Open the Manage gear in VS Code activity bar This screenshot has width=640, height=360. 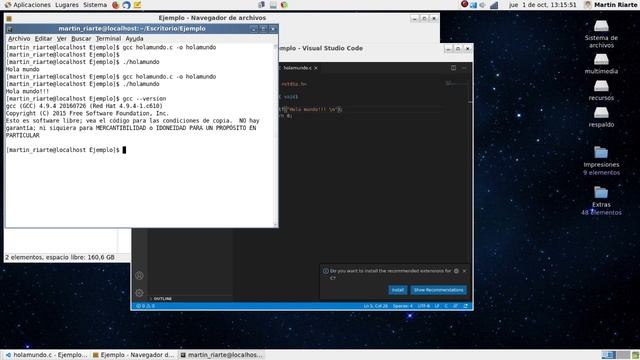tap(139, 293)
